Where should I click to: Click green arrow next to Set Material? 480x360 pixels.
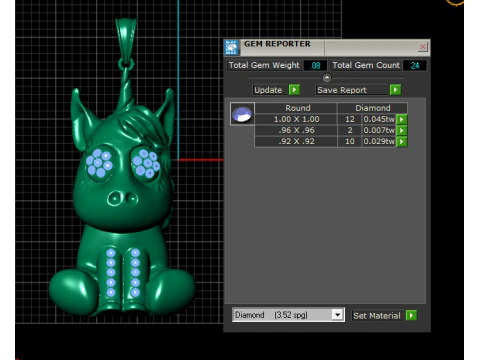click(x=411, y=315)
